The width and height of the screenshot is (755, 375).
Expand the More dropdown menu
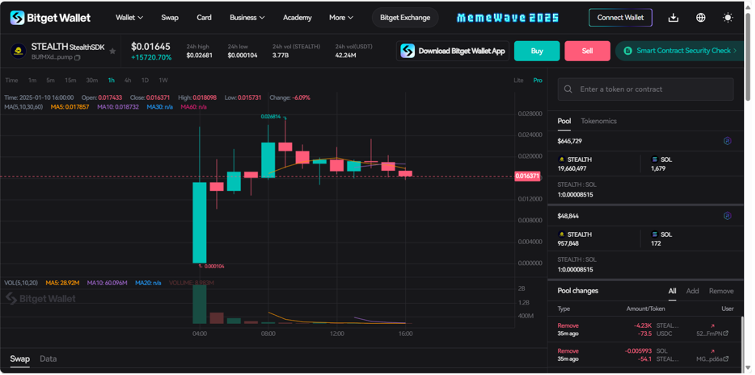tap(341, 18)
